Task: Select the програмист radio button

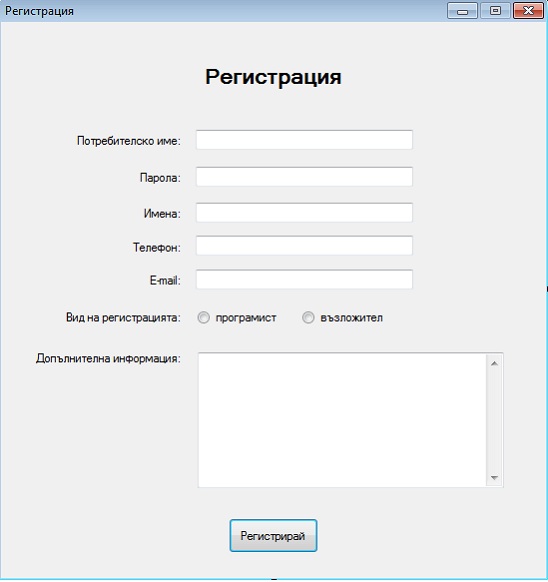Action: tap(203, 318)
